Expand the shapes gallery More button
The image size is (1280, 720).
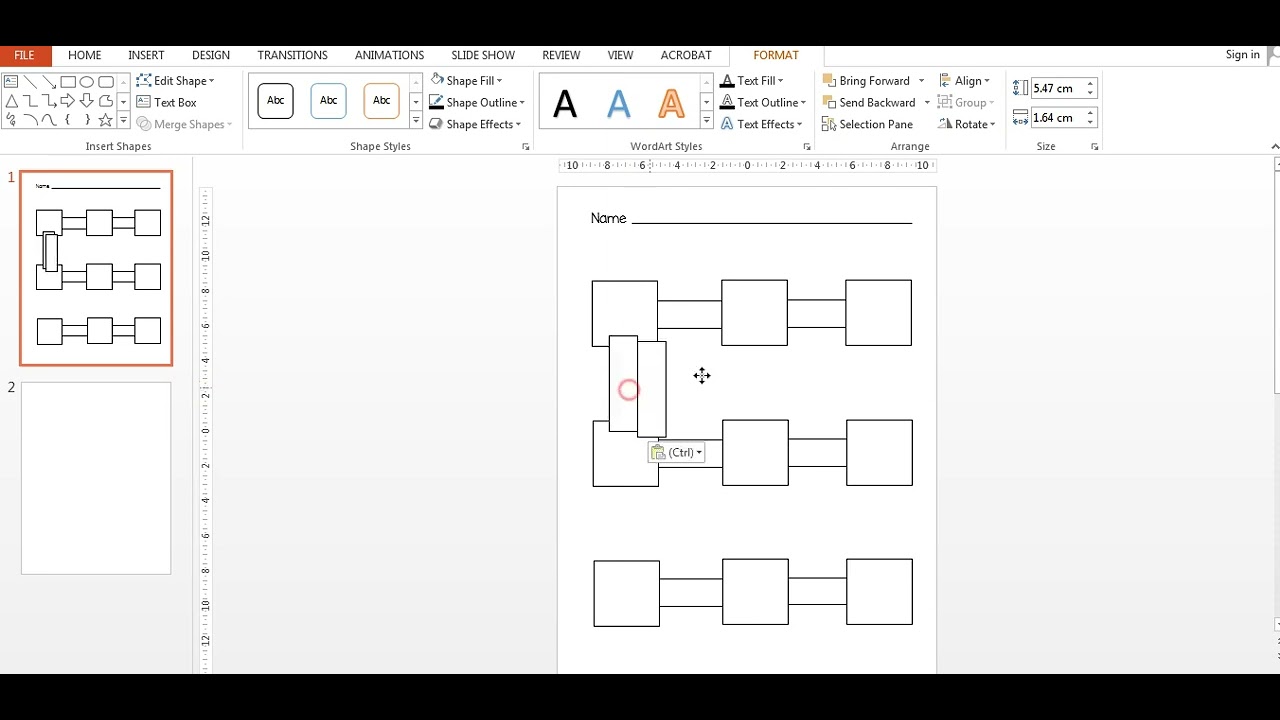pos(123,120)
